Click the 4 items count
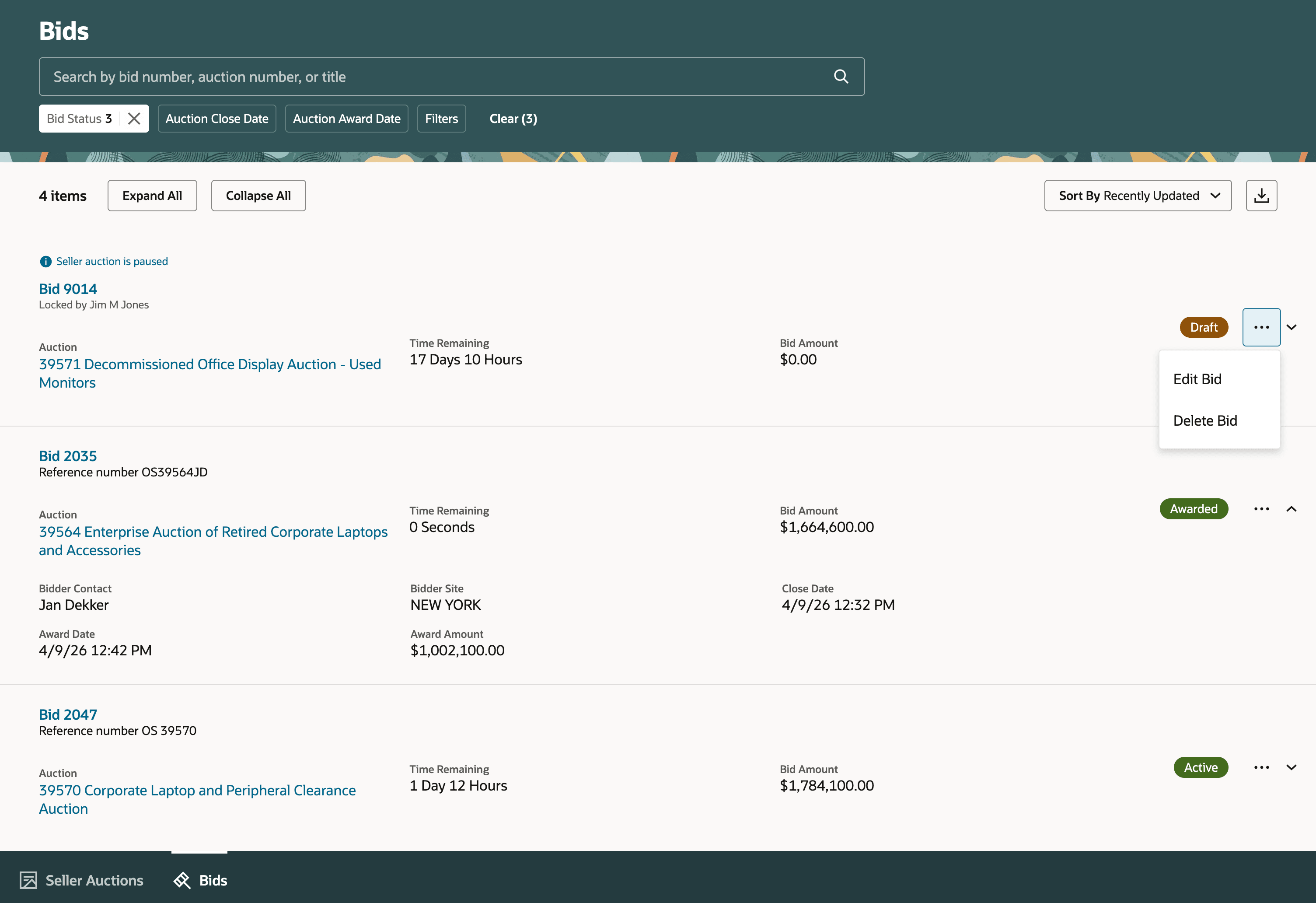 click(x=63, y=196)
